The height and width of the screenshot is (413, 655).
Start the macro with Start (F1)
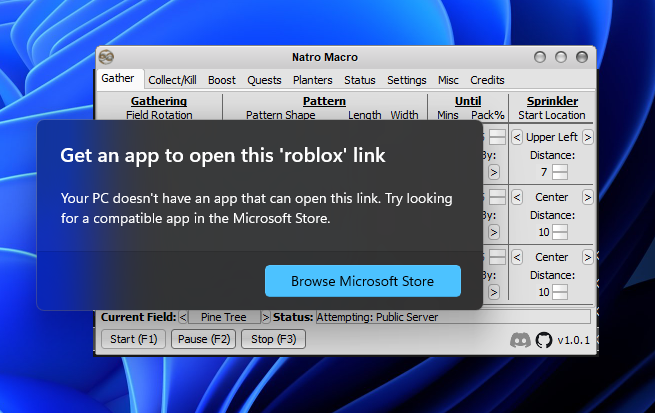pos(134,339)
